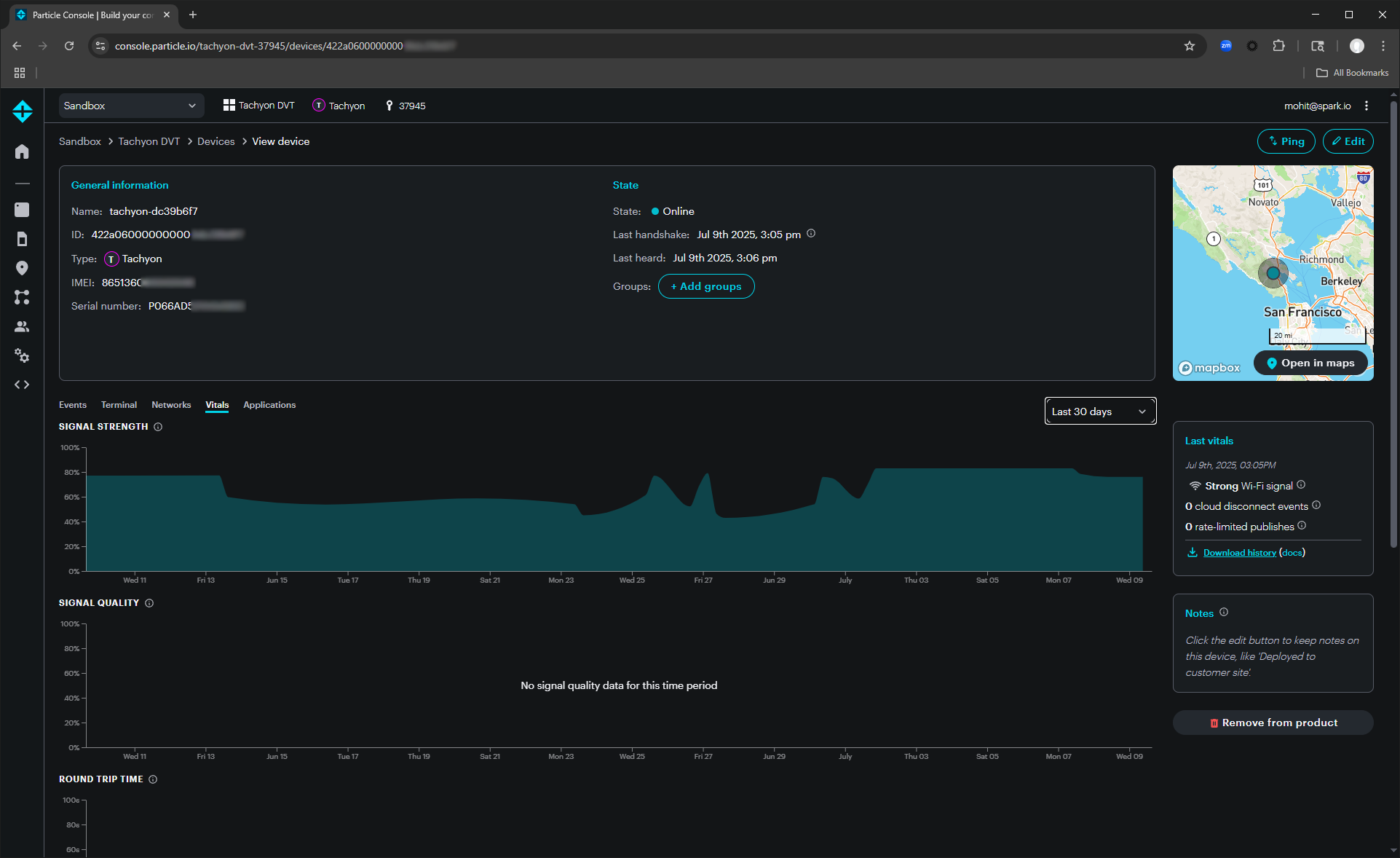Select the Tachyon platform header item
Viewport: 1400px width, 858px height.
[x=339, y=106]
